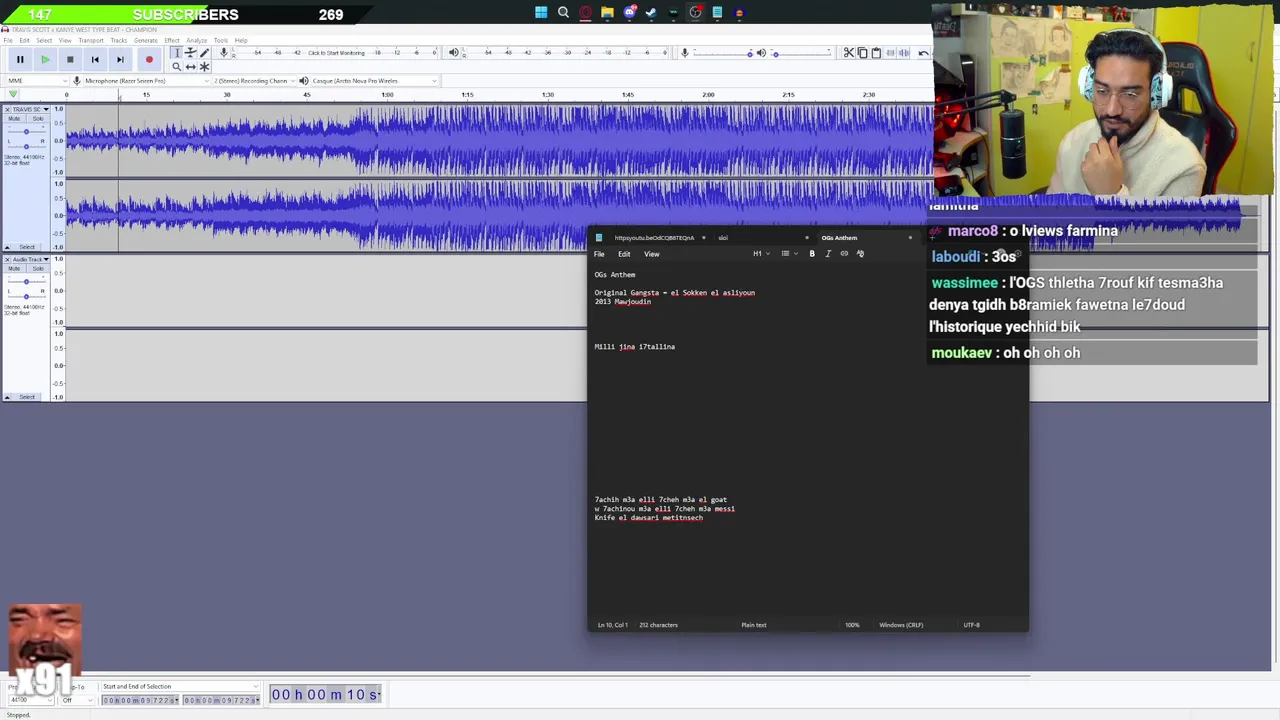Open the Effect menu
1280x720 pixels.
coord(172,40)
